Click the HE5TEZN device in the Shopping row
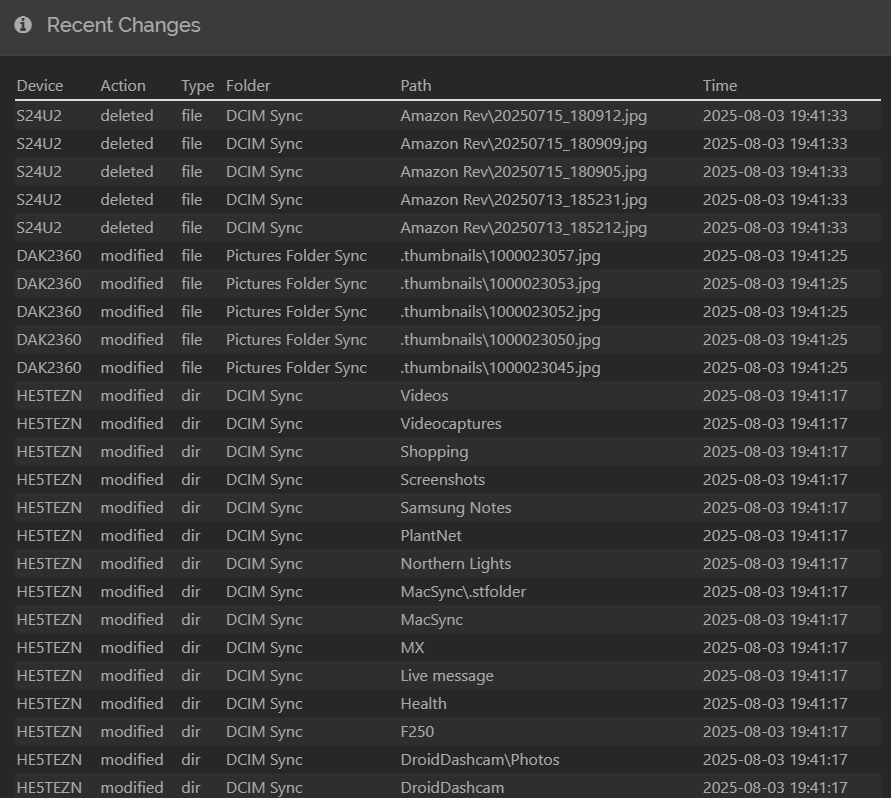The width and height of the screenshot is (891, 798). [49, 452]
